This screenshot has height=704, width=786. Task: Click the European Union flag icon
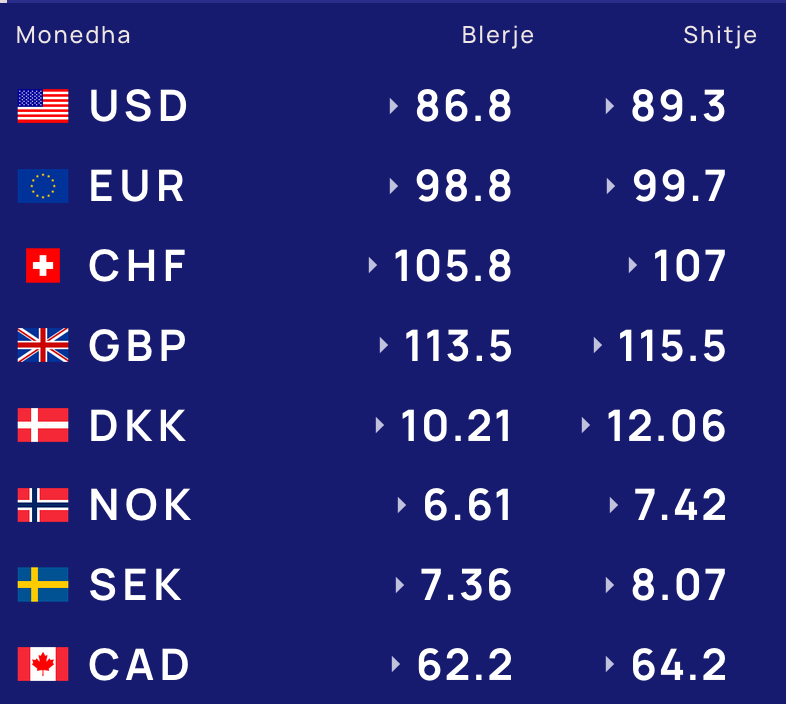point(43,186)
